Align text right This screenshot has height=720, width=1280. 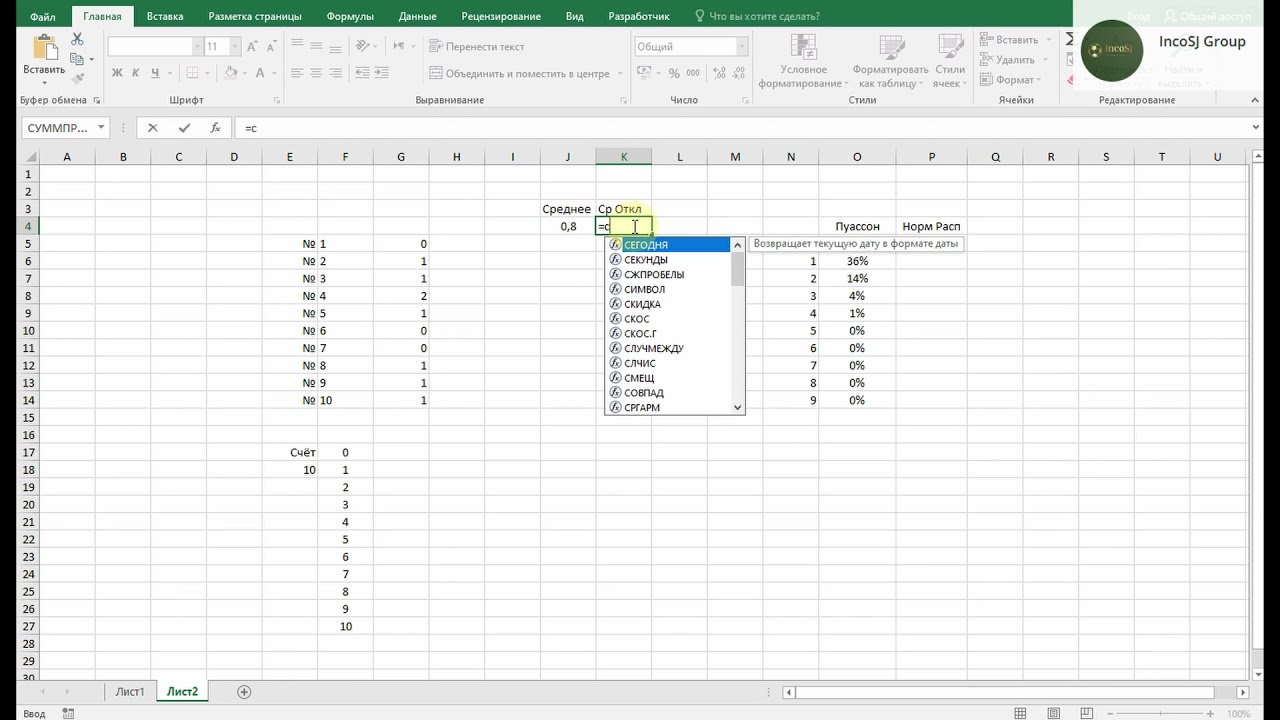335,73
